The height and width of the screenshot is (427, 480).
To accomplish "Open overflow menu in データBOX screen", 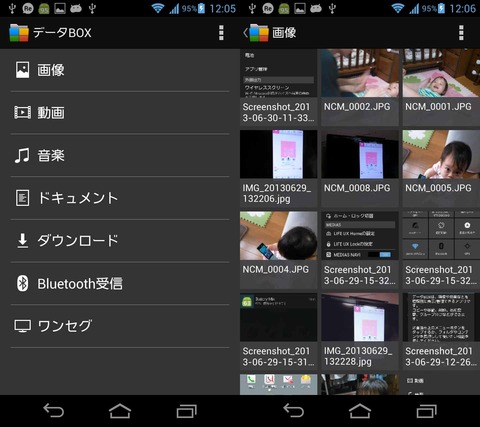I will pos(221,33).
